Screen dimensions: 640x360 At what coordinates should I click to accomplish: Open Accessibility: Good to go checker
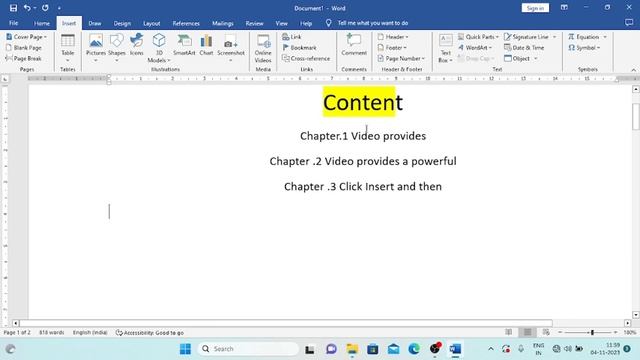pos(150,333)
